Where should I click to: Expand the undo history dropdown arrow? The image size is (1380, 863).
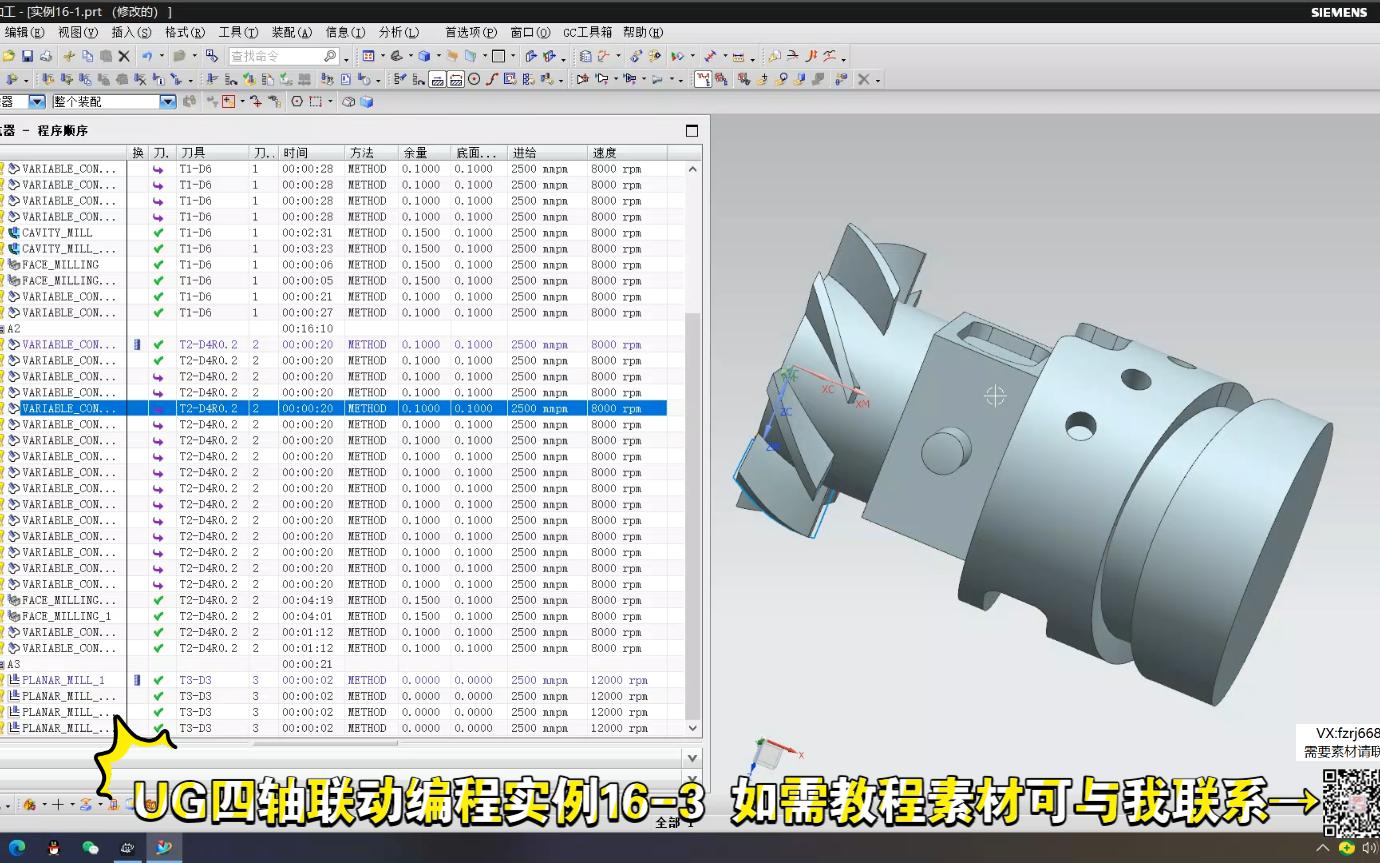coord(162,56)
